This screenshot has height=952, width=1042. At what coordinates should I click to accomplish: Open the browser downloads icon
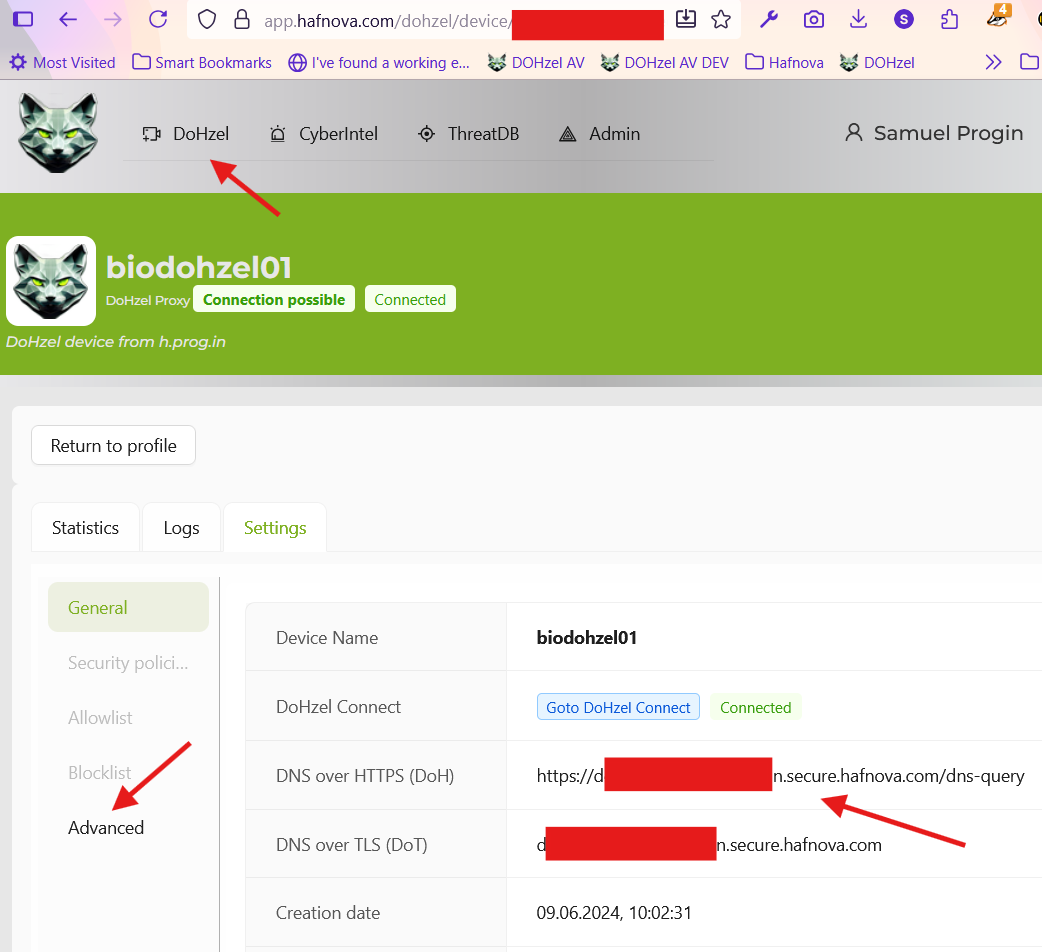click(x=859, y=19)
